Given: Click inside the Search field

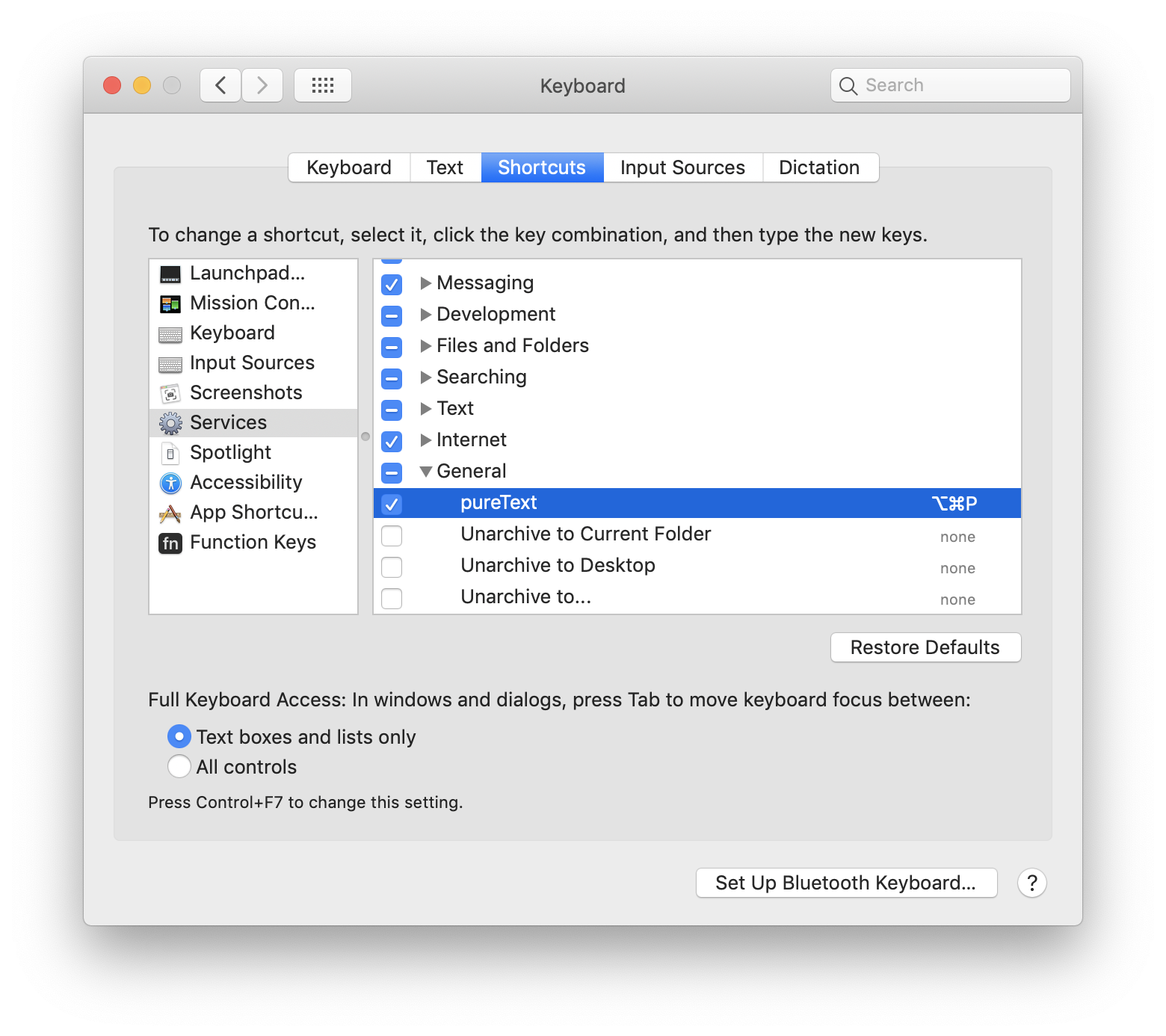Looking at the screenshot, I should tap(949, 85).
